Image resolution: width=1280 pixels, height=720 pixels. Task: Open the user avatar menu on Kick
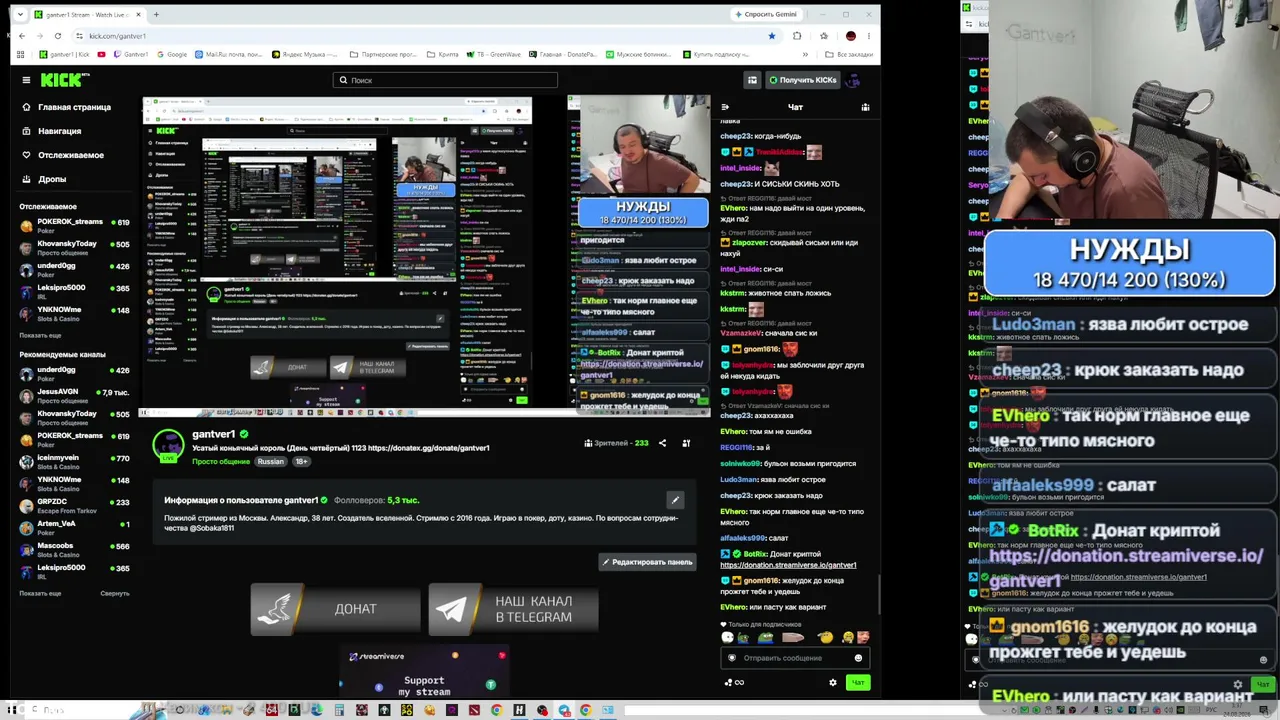pyautogui.click(x=854, y=80)
